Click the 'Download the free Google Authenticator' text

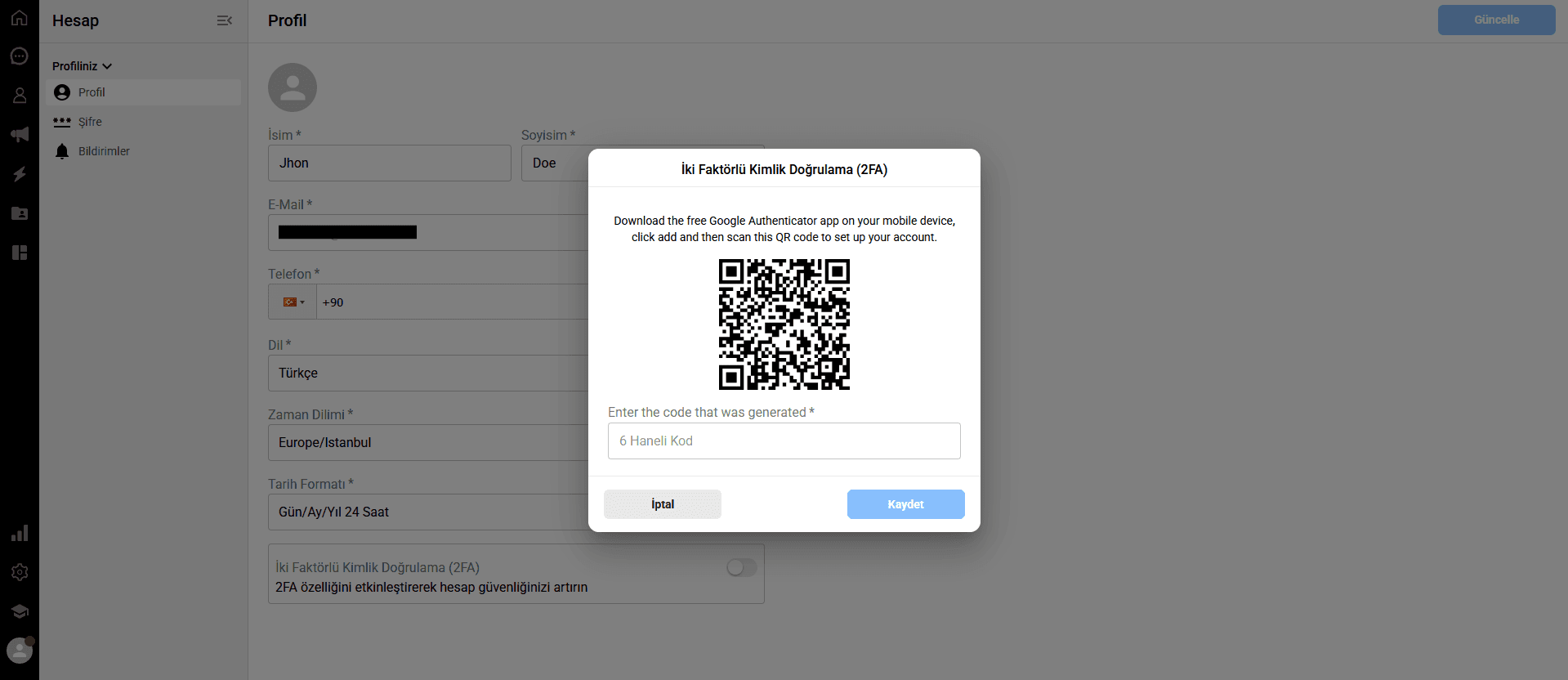coord(784,229)
